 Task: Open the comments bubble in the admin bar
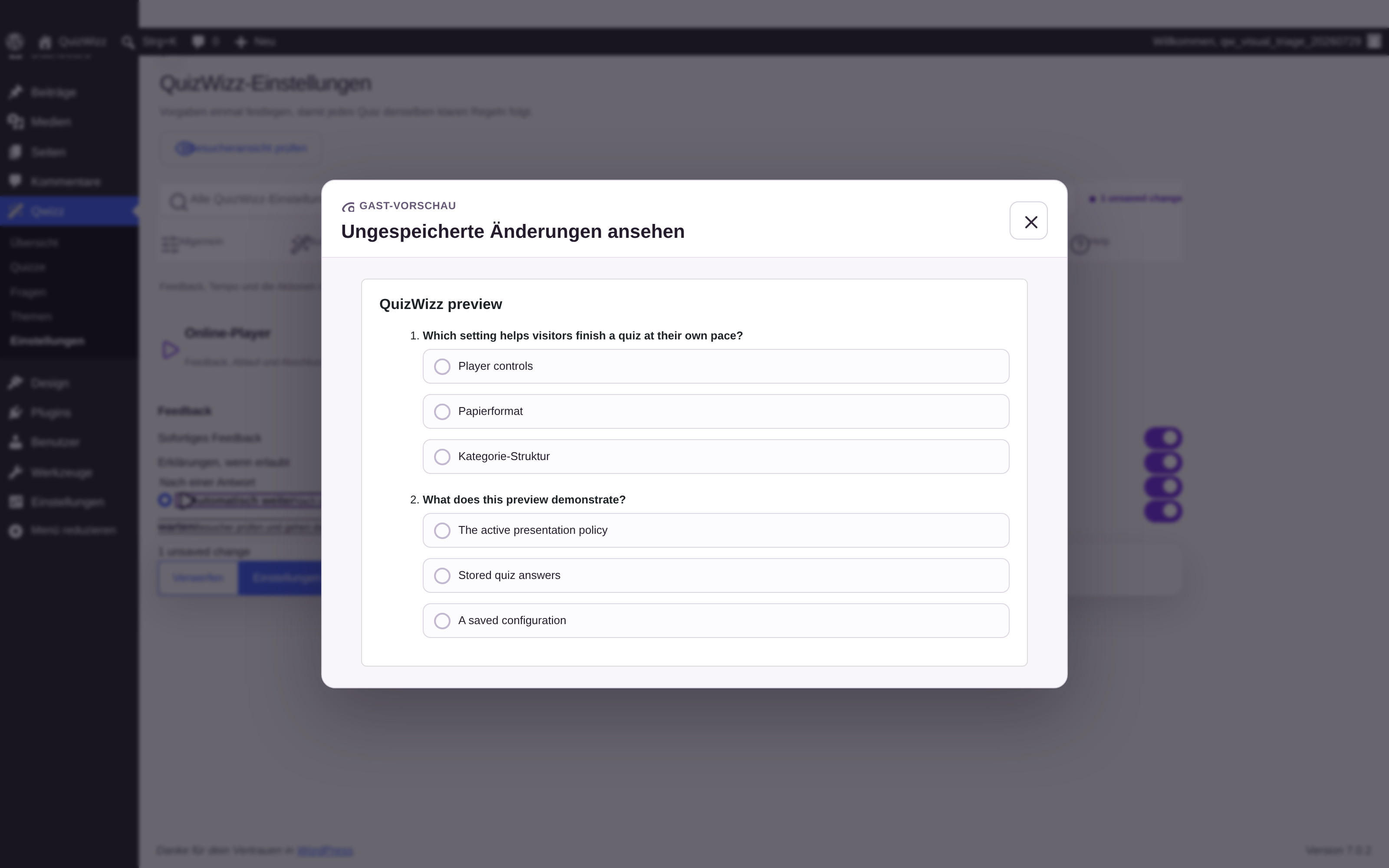pyautogui.click(x=199, y=42)
